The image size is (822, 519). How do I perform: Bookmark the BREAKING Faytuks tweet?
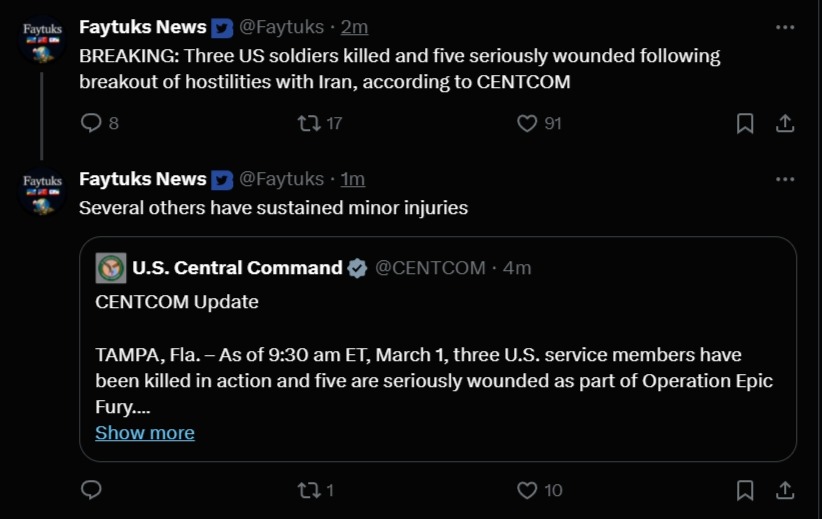coord(745,124)
